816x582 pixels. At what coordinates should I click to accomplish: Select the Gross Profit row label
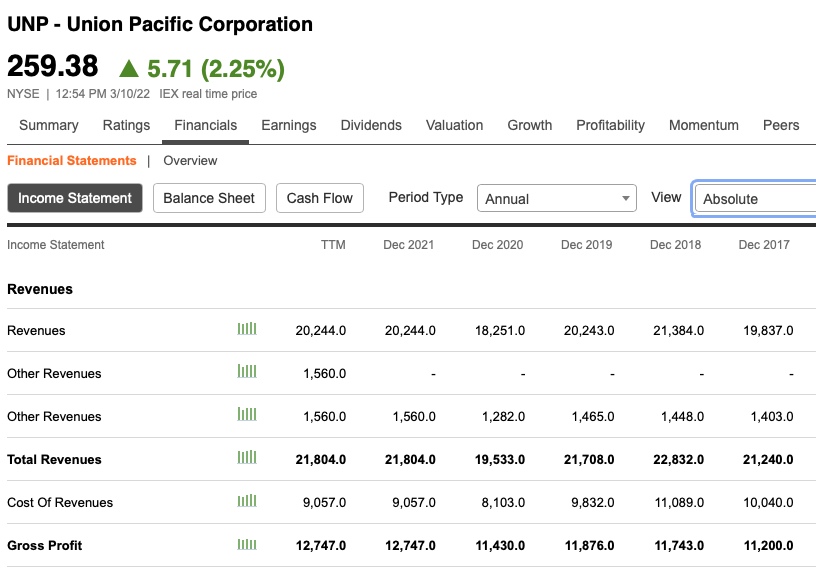45,546
